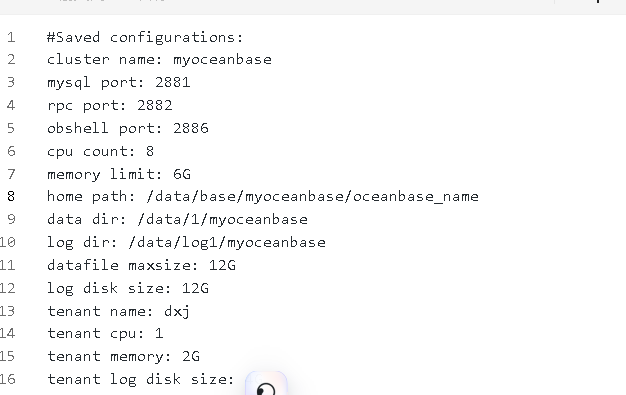The width and height of the screenshot is (626, 395).
Task: Place cursor in the home path value
Action: click(312, 197)
